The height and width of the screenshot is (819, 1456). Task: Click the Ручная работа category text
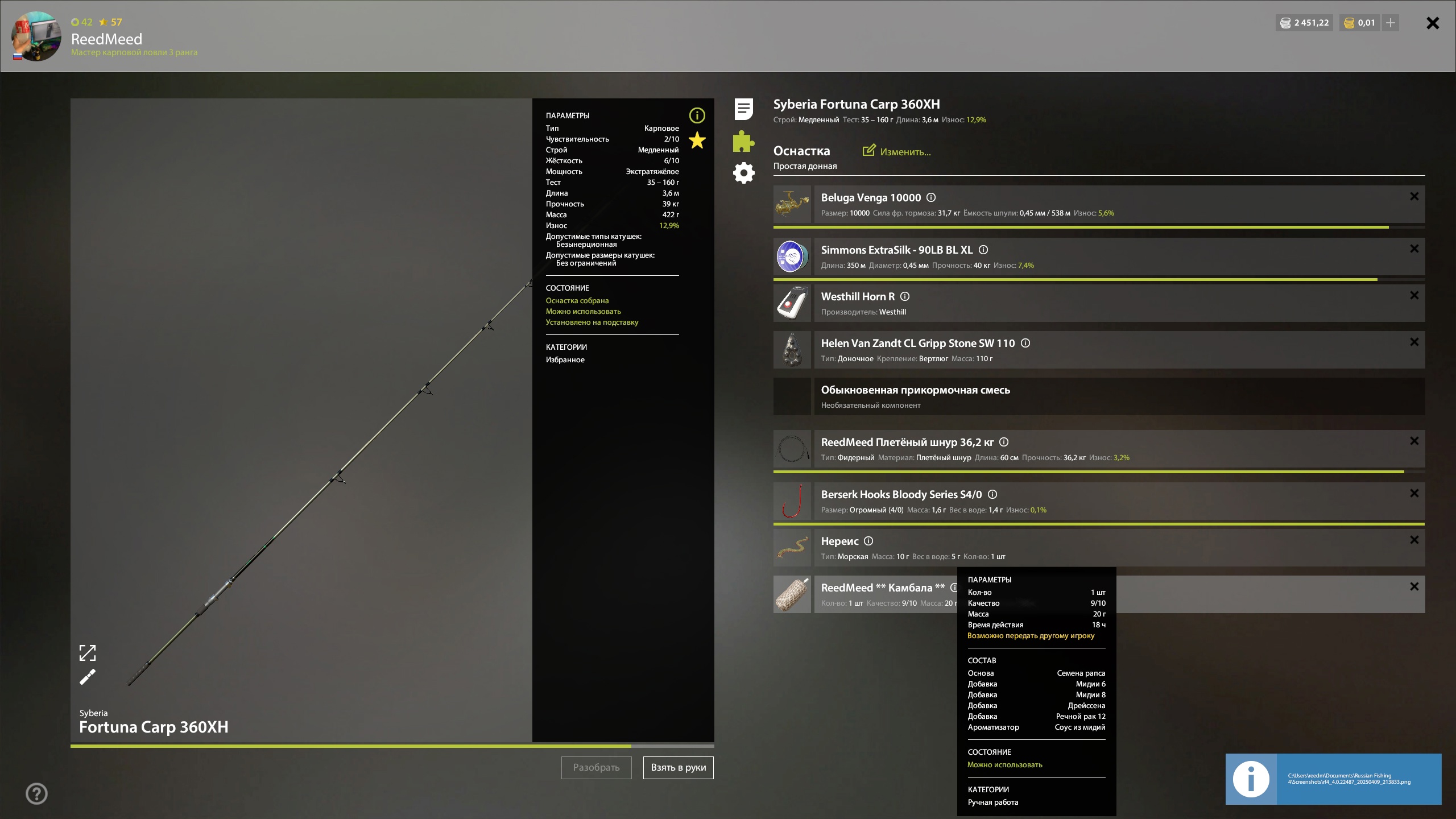(x=993, y=802)
